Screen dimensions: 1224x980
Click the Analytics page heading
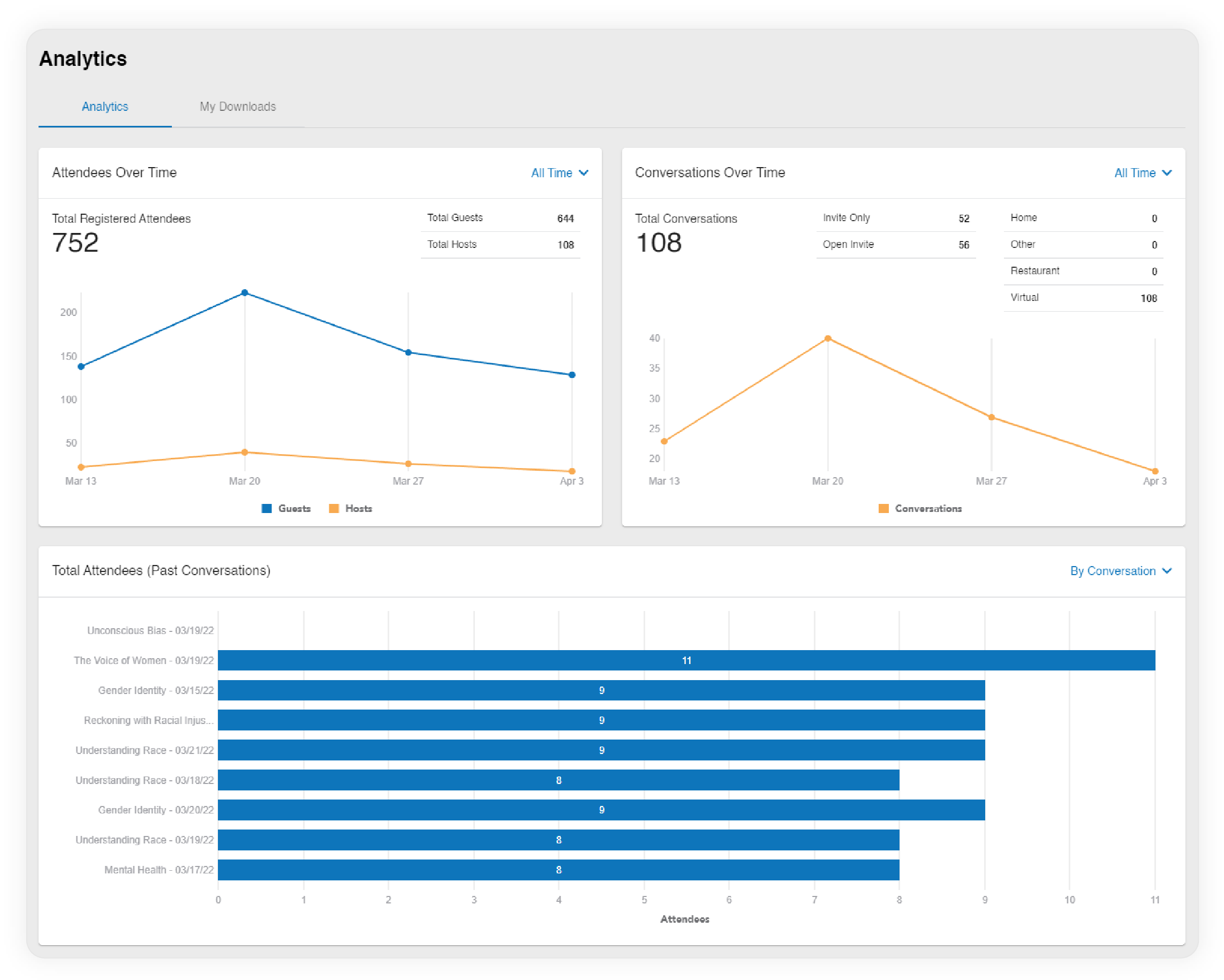pyautogui.click(x=83, y=59)
